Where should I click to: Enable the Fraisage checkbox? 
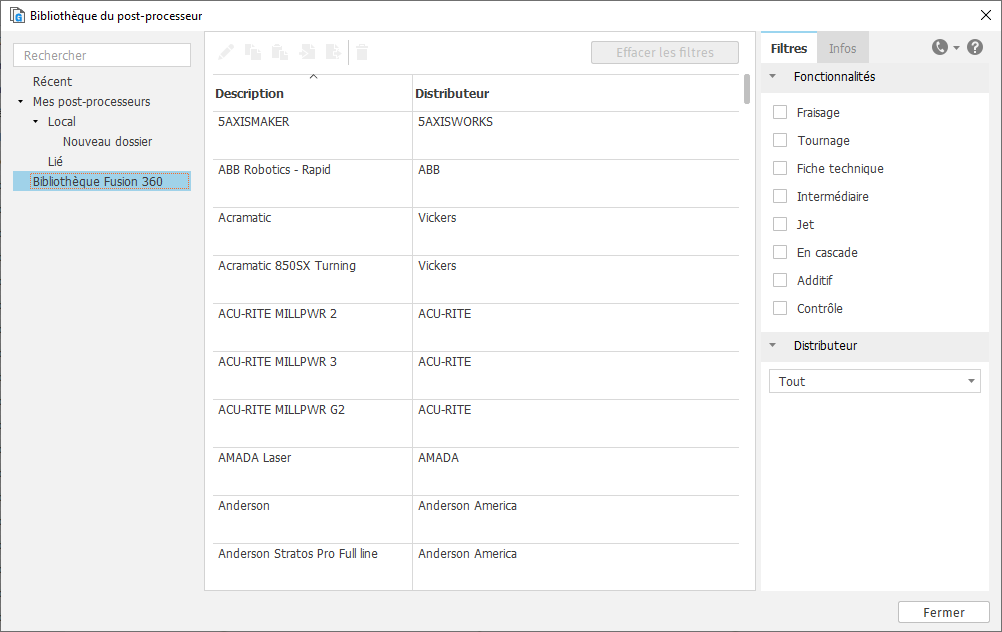click(x=780, y=112)
